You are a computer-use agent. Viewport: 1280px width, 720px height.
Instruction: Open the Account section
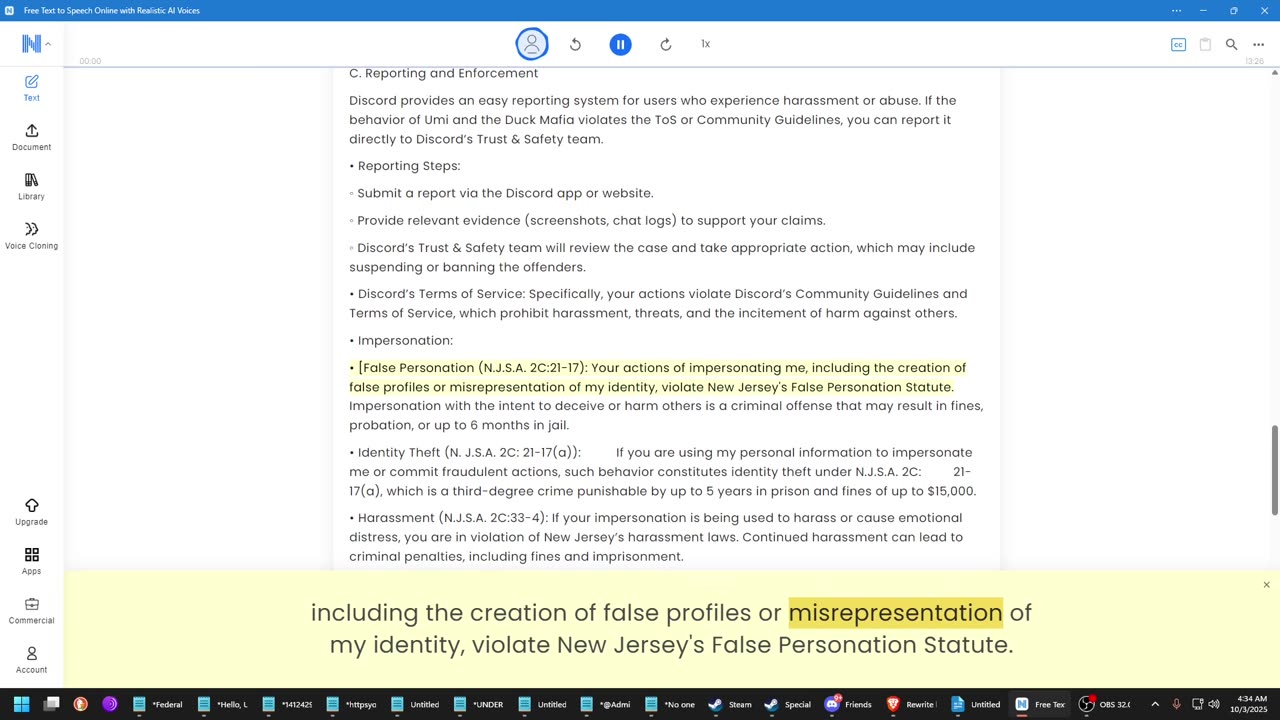point(31,660)
